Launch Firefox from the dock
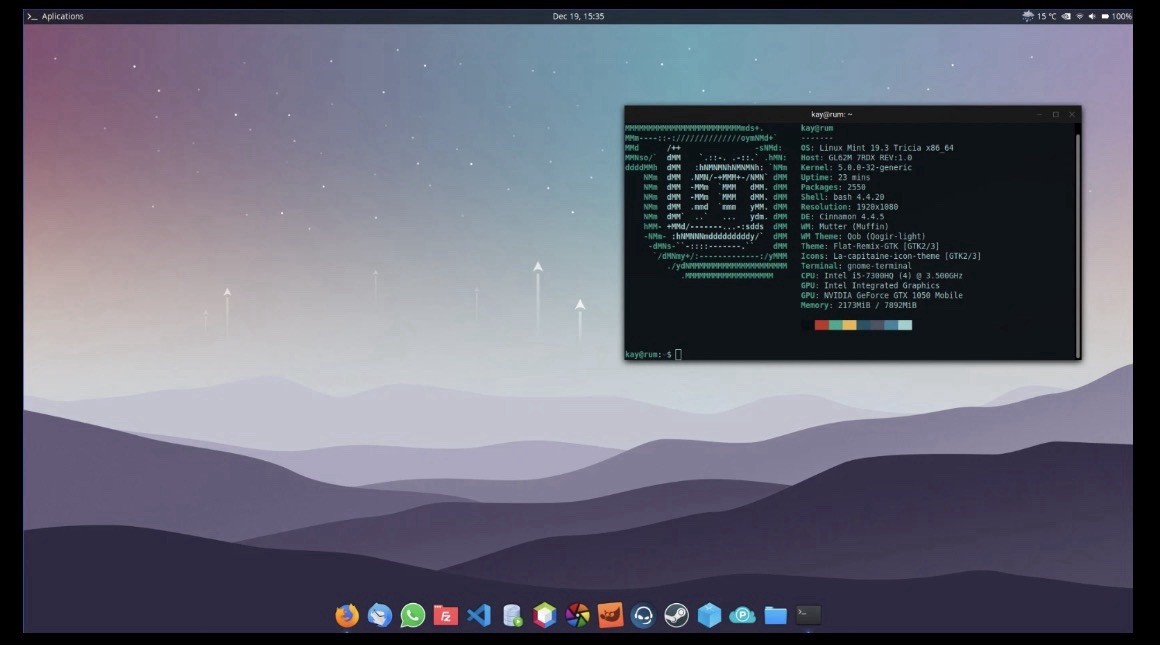Image resolution: width=1160 pixels, height=645 pixels. tap(346, 615)
